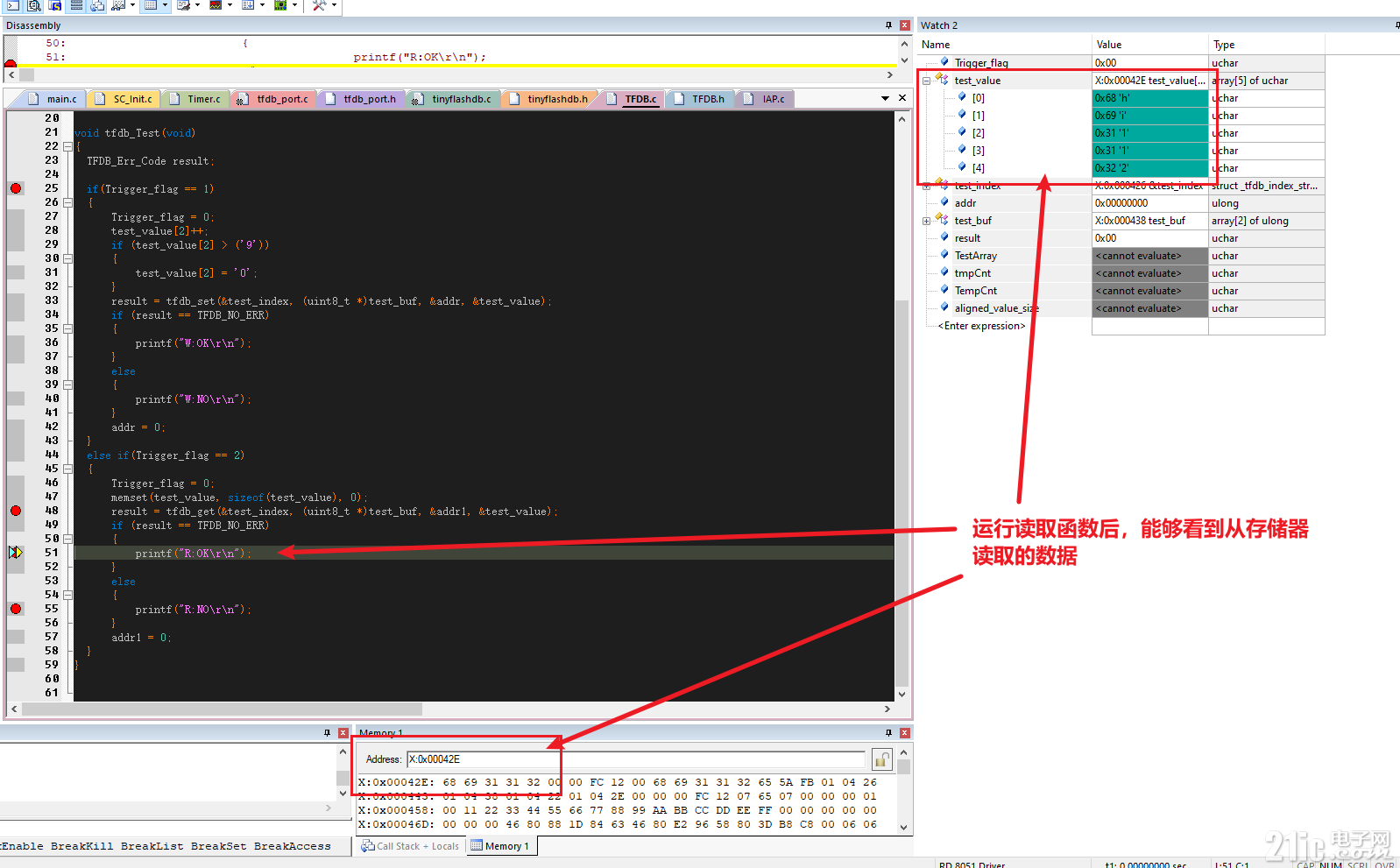
Task: Open the Command window from toolbar
Action: pyautogui.click(x=12, y=5)
